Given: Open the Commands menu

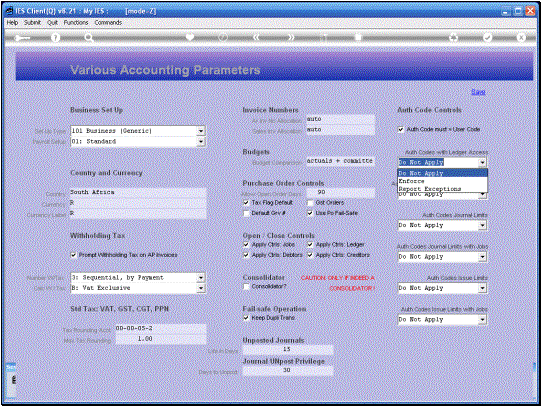Looking at the screenshot, I should coord(108,22).
